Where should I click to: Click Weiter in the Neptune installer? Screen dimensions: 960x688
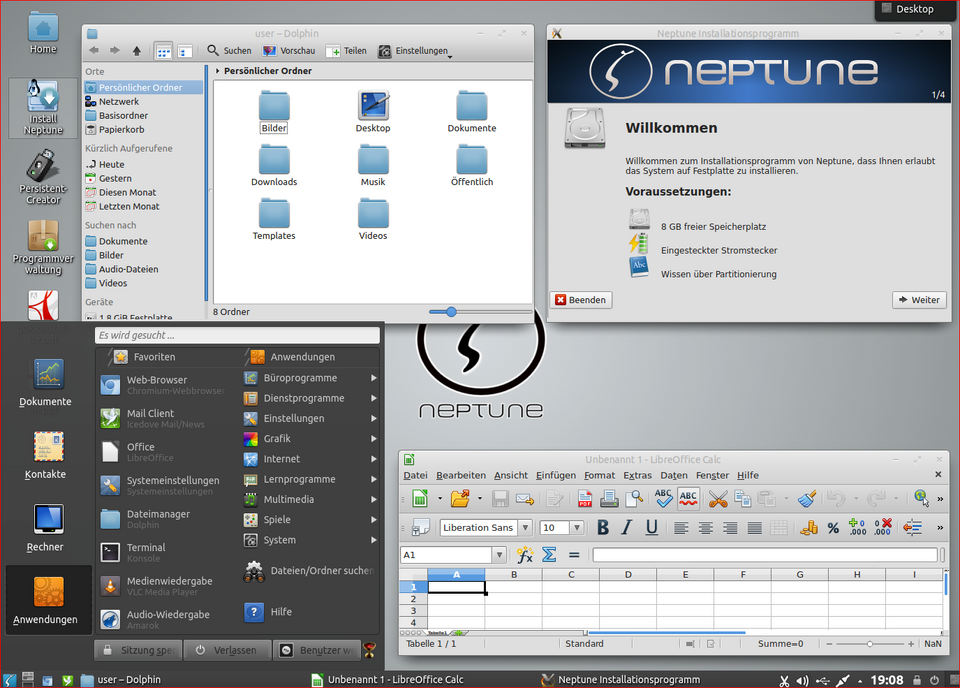[x=918, y=299]
